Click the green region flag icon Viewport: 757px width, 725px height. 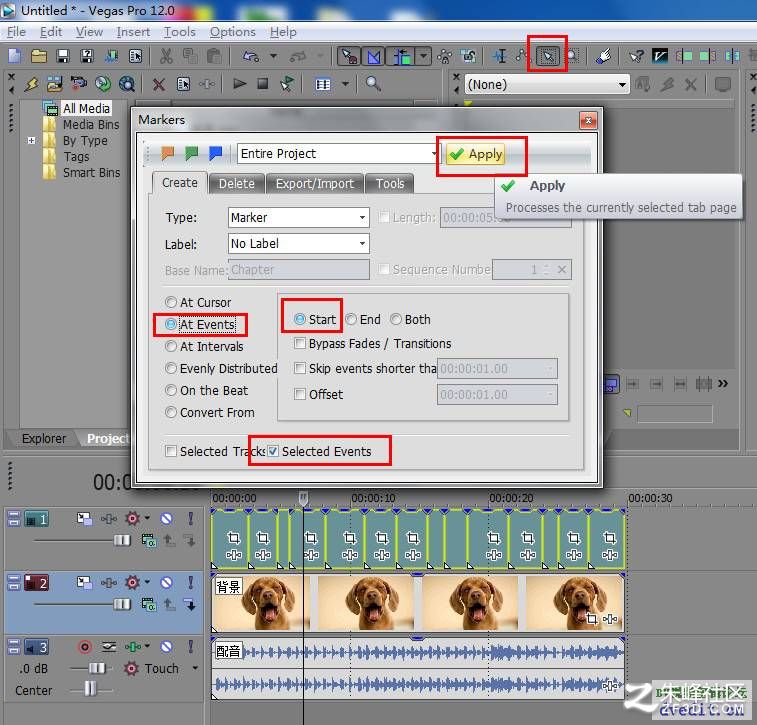[x=192, y=153]
